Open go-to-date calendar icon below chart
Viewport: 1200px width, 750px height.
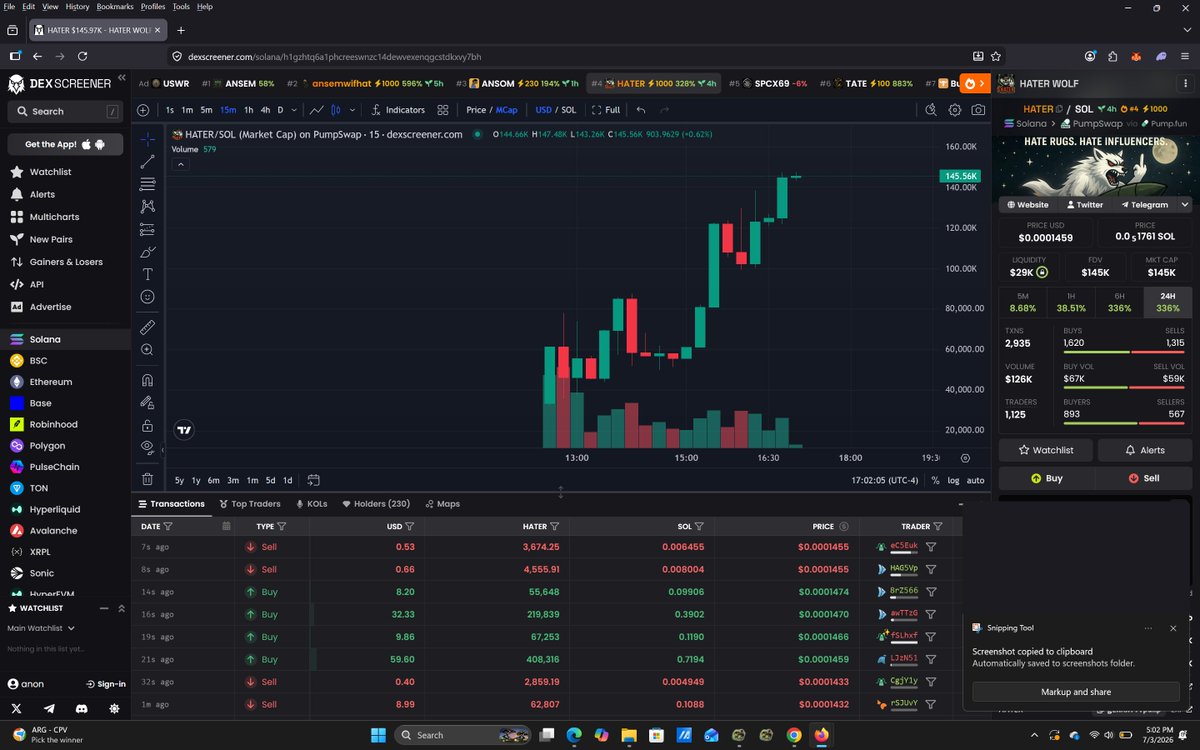tap(313, 480)
